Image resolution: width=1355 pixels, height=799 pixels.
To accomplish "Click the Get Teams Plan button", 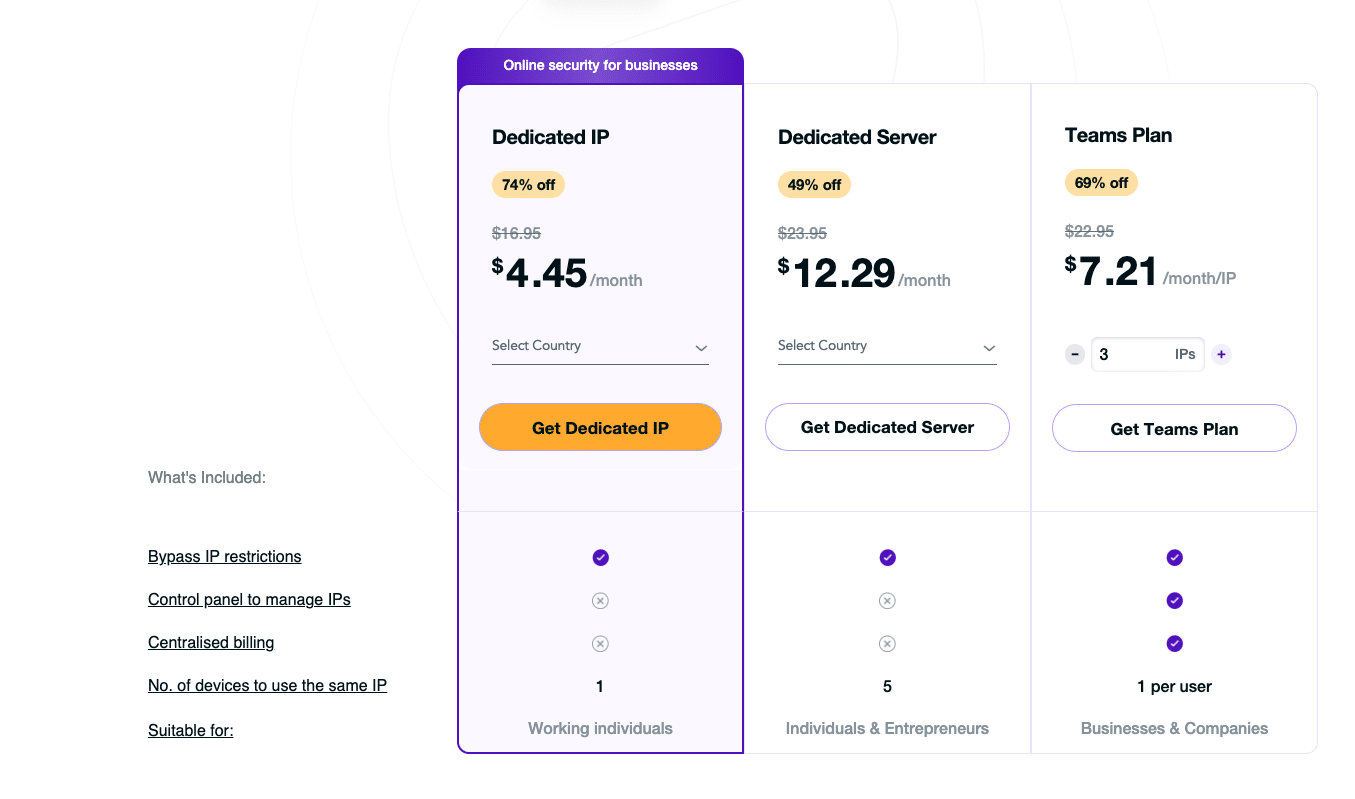I will point(1174,428).
